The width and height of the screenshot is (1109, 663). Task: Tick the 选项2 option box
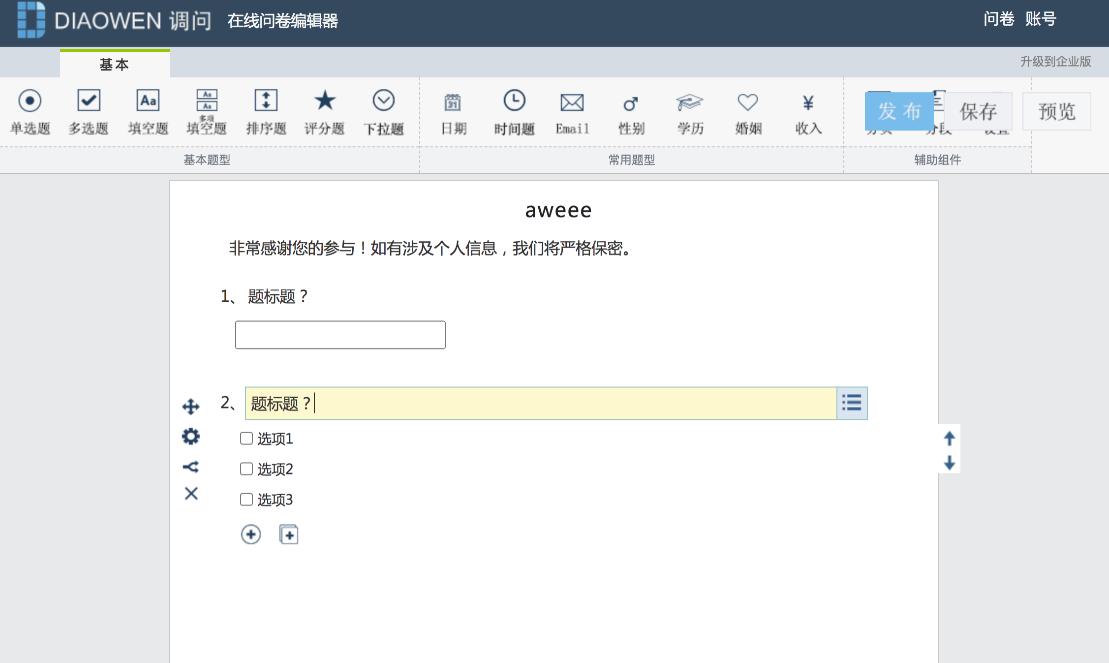pyautogui.click(x=246, y=468)
